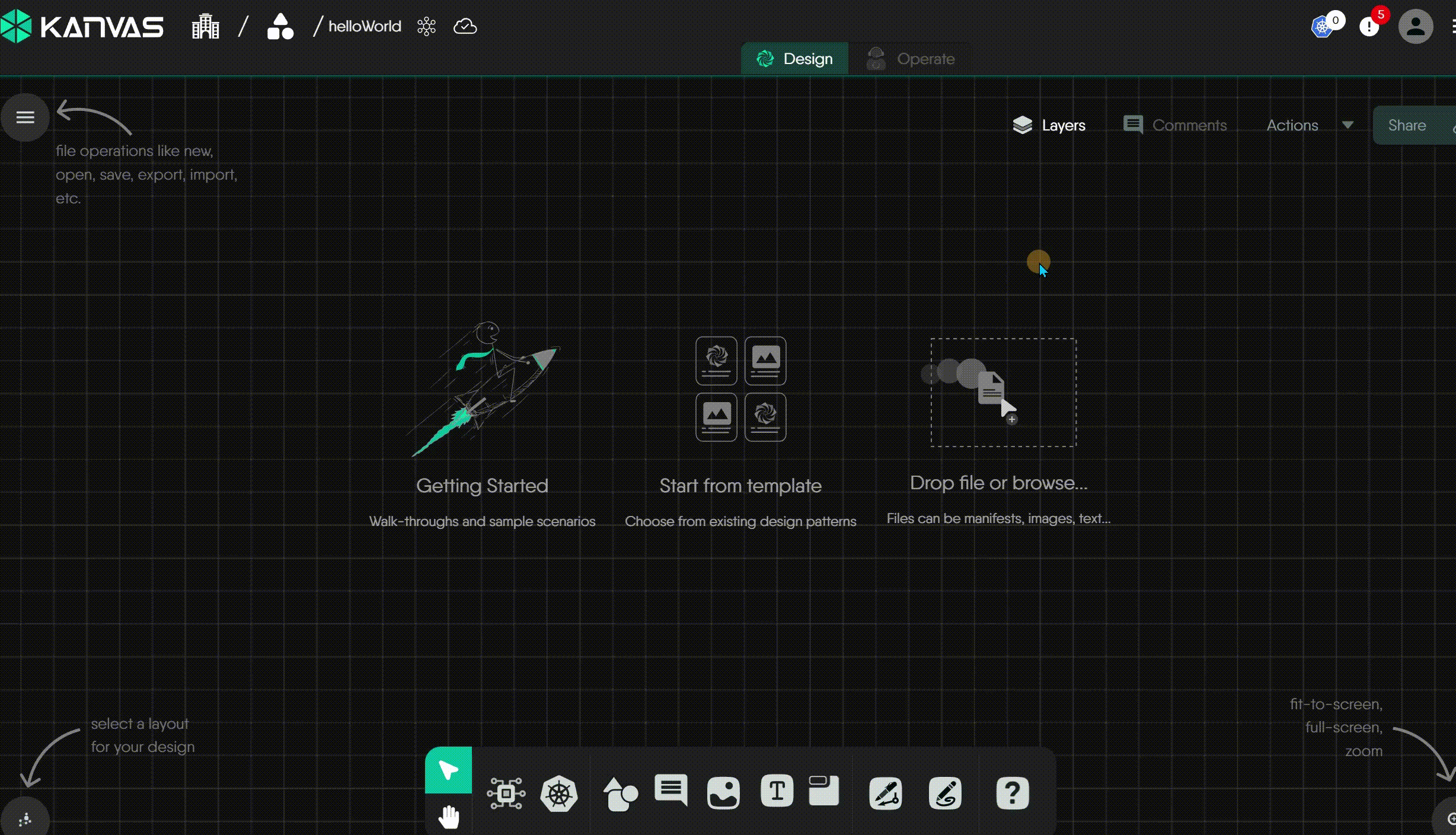The width and height of the screenshot is (1456, 835).
Task: Select the Kubernetes tool in the toolbar
Action: tap(558, 793)
